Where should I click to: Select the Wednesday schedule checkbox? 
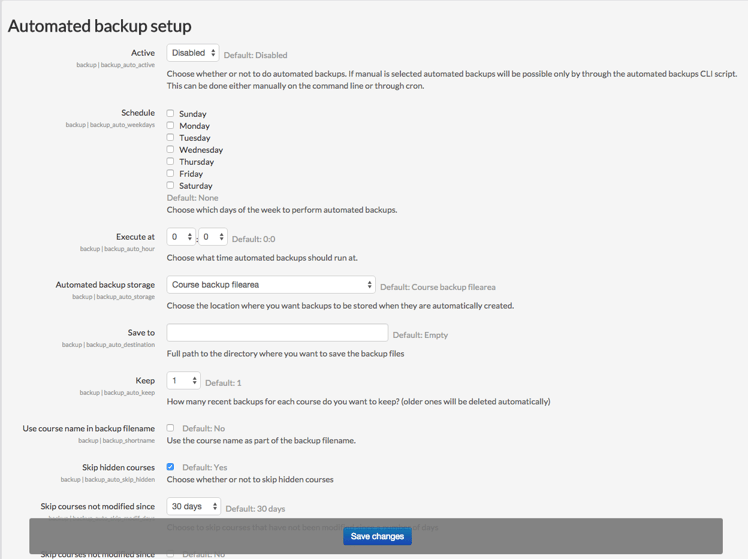point(170,149)
